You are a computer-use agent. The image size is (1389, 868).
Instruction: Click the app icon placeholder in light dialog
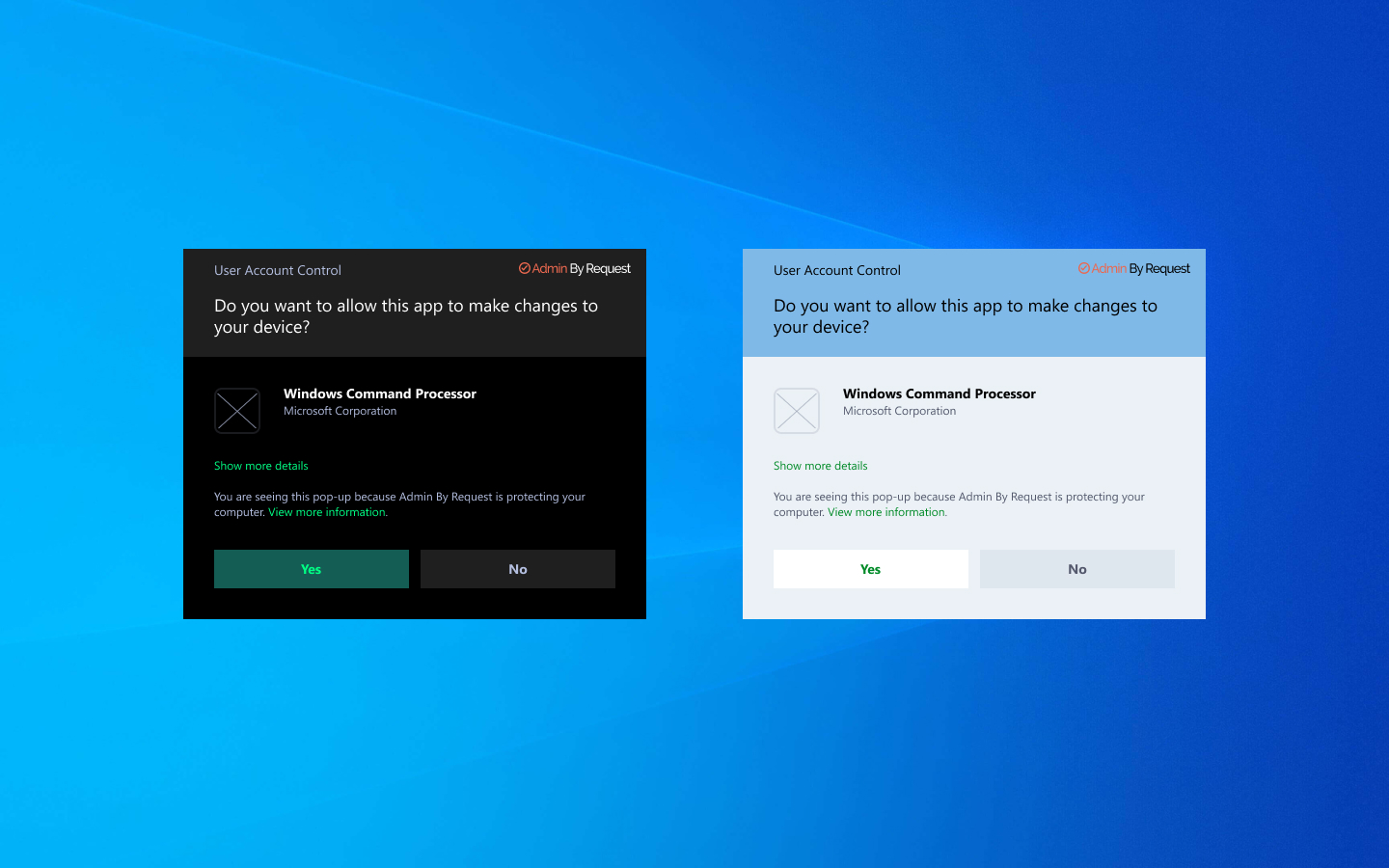point(797,411)
